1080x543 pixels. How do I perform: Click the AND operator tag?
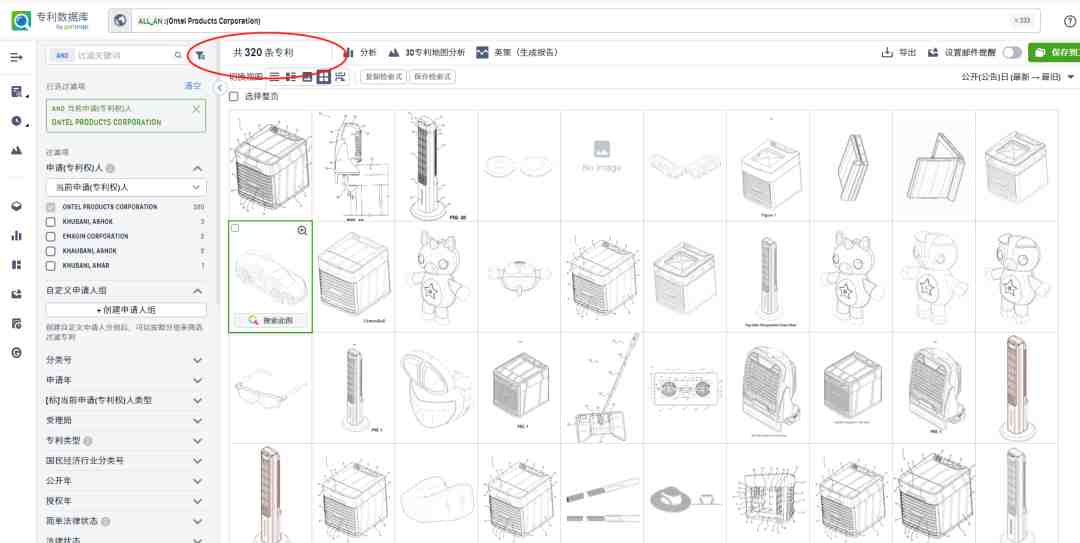pos(62,55)
